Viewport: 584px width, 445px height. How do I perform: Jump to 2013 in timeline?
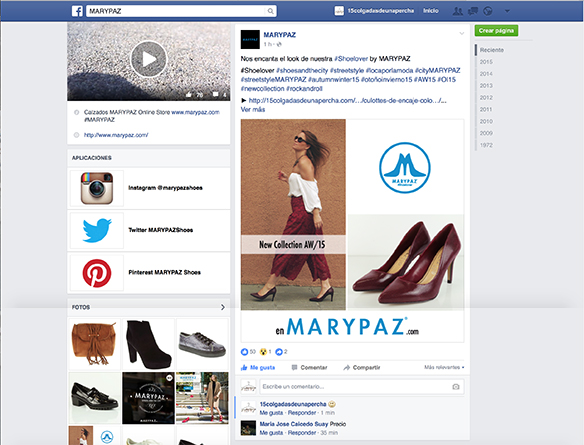point(486,86)
